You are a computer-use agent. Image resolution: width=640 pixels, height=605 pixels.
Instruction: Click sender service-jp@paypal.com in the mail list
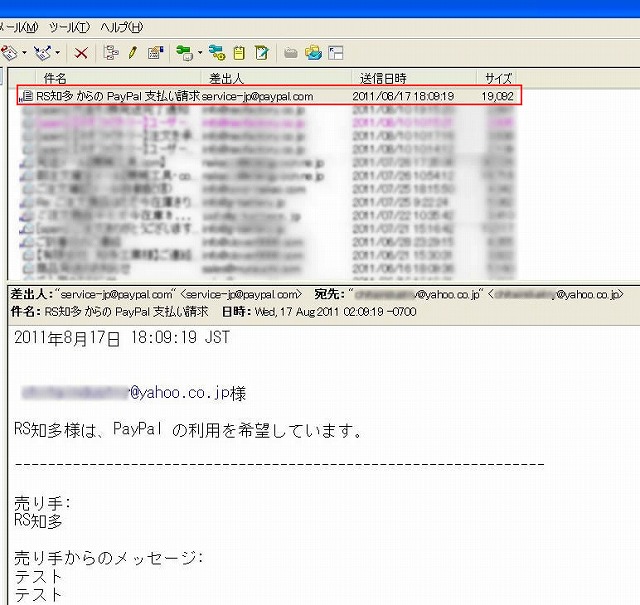(x=257, y=96)
